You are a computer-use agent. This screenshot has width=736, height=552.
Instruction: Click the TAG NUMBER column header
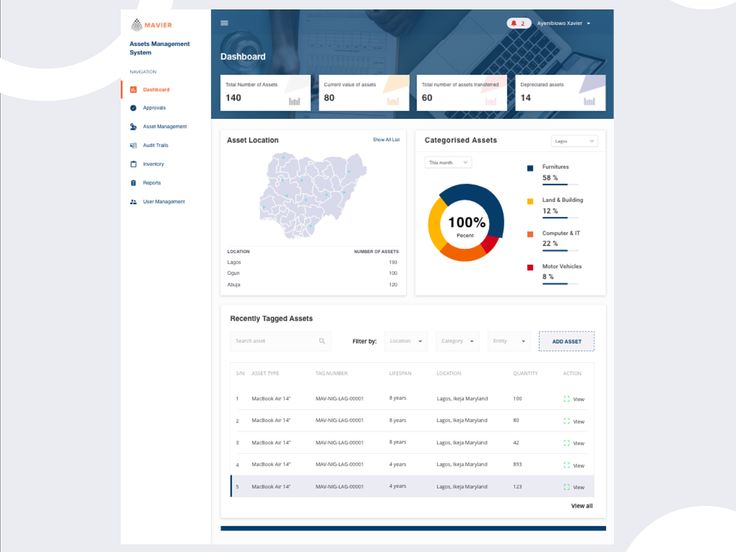coord(331,374)
